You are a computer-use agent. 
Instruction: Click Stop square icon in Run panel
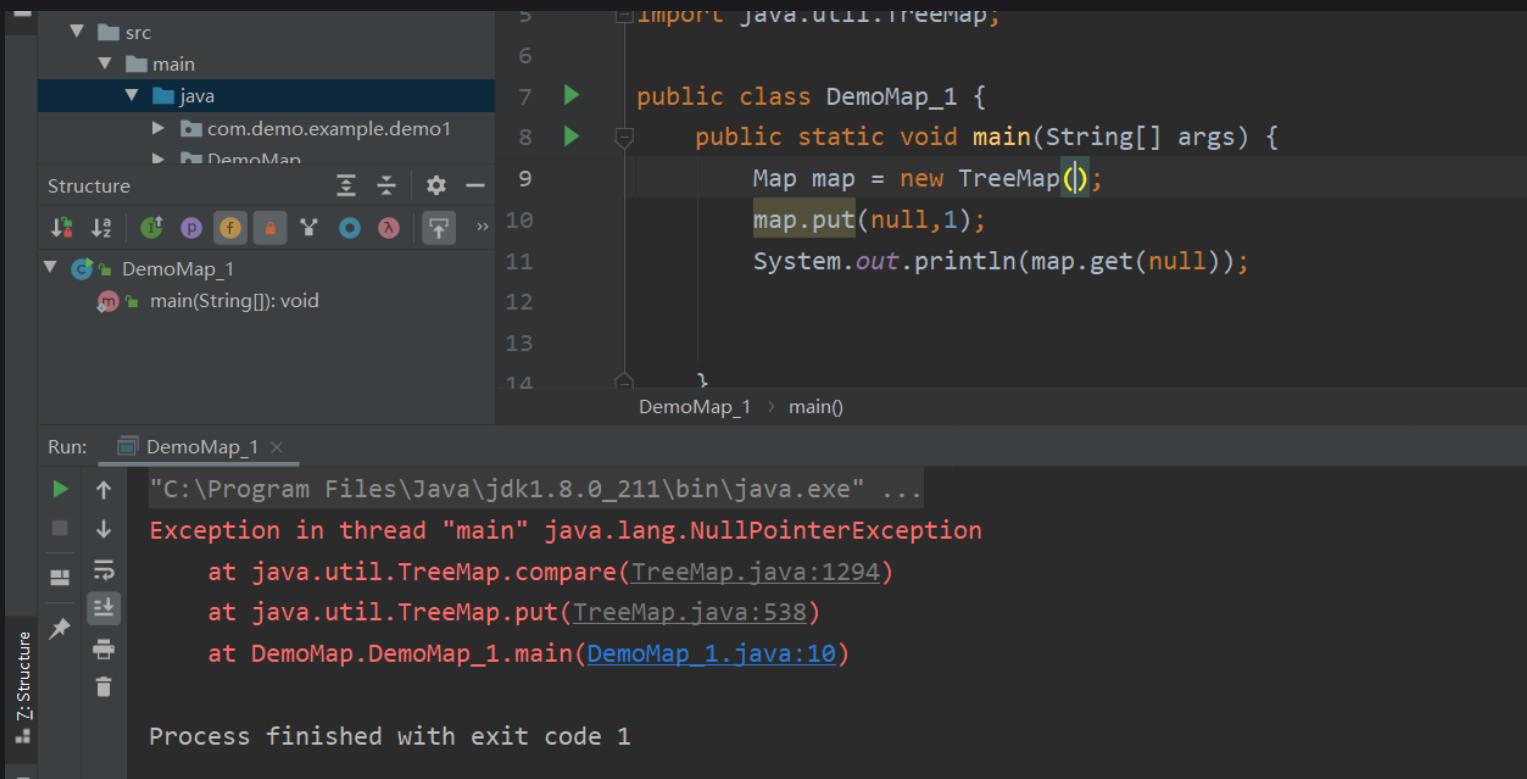tap(60, 527)
